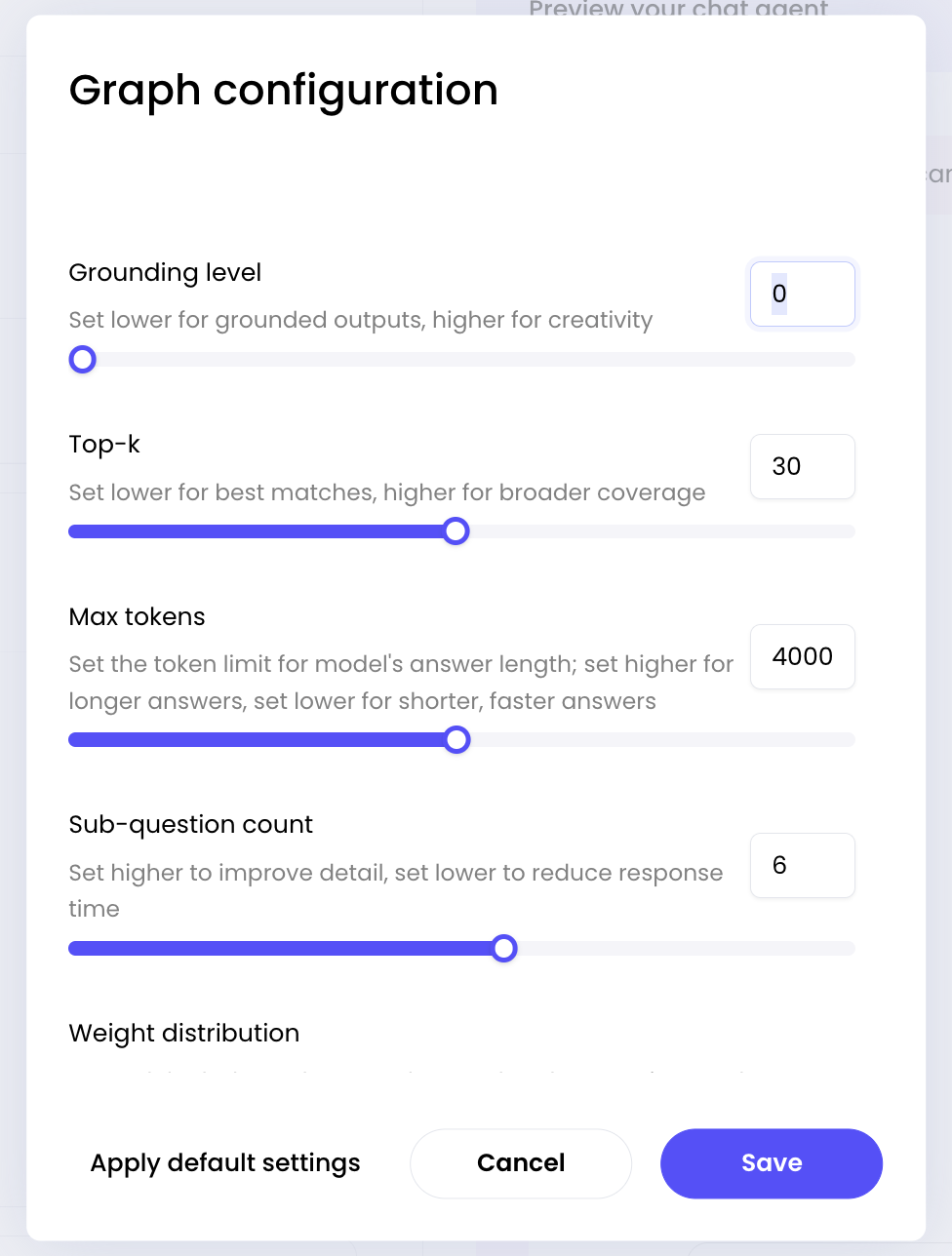This screenshot has width=952, height=1256.
Task: Click the Top-k slider handle
Action: click(x=456, y=531)
